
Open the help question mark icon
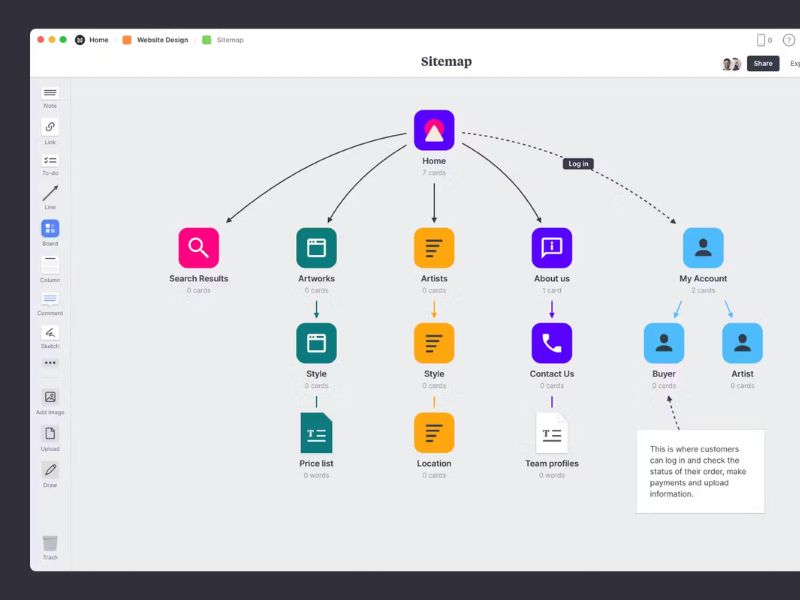coord(789,40)
